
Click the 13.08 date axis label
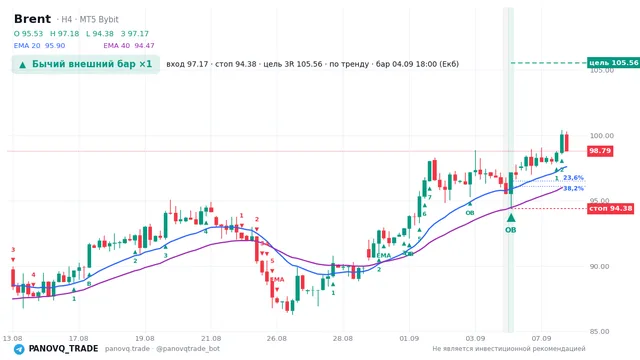pyautogui.click(x=12, y=338)
